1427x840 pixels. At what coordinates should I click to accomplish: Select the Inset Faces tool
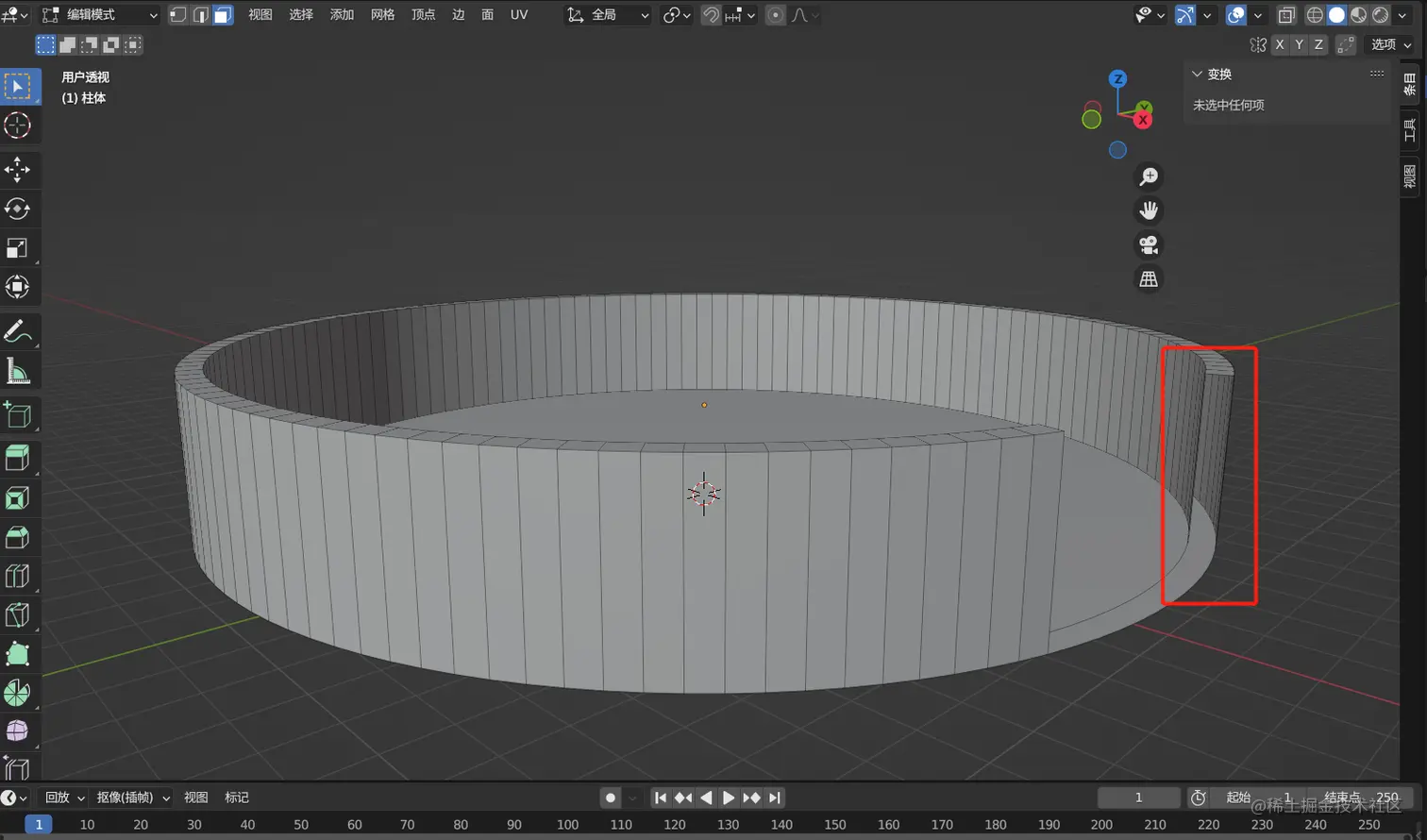tap(18, 497)
